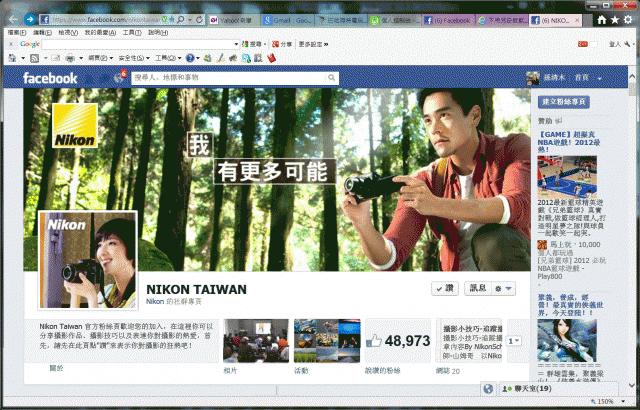The image size is (640, 410).
Task: Click the refresh icon in address bar
Action: 199,19
